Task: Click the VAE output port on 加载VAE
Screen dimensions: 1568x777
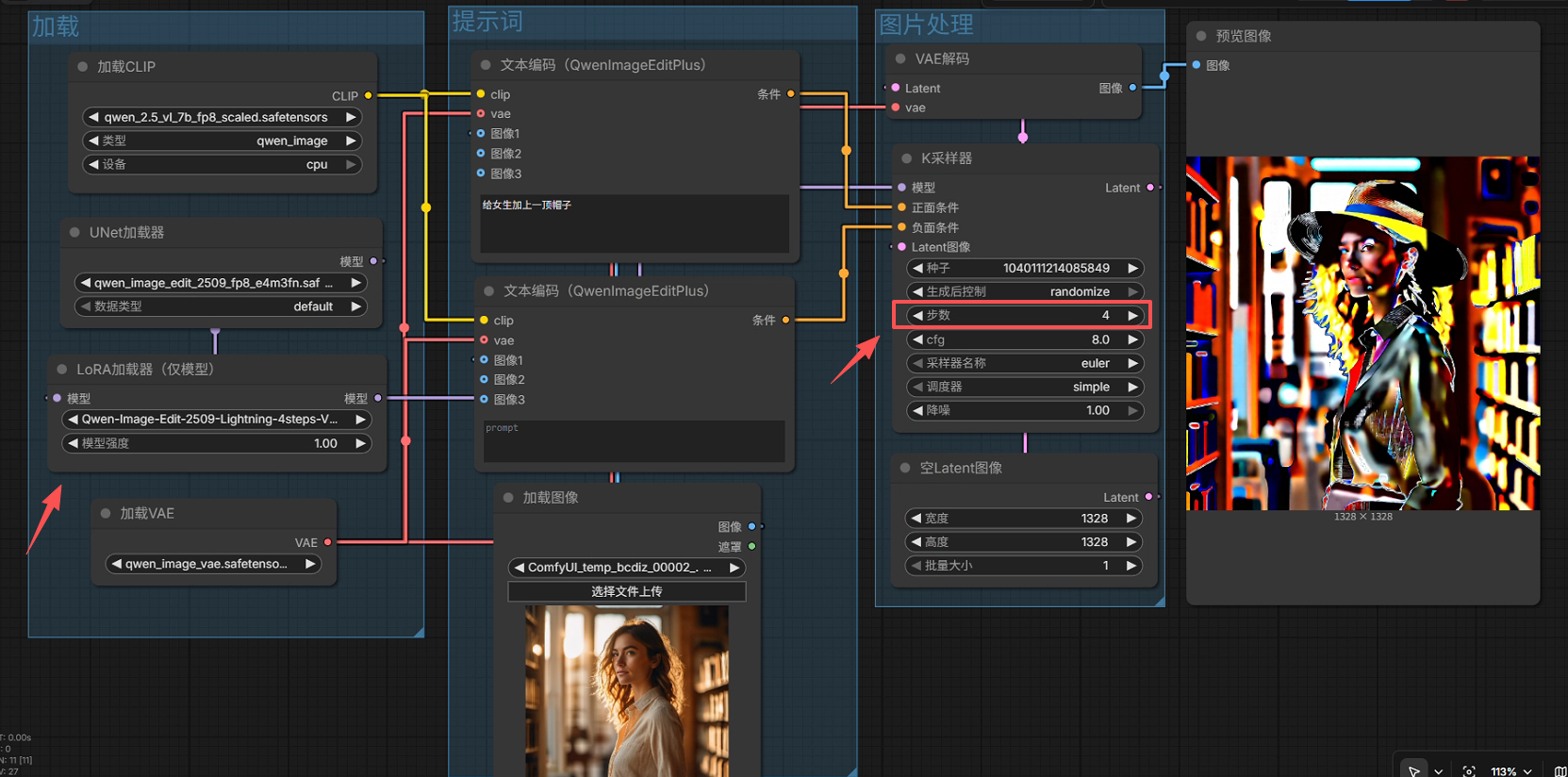Action: (x=327, y=542)
